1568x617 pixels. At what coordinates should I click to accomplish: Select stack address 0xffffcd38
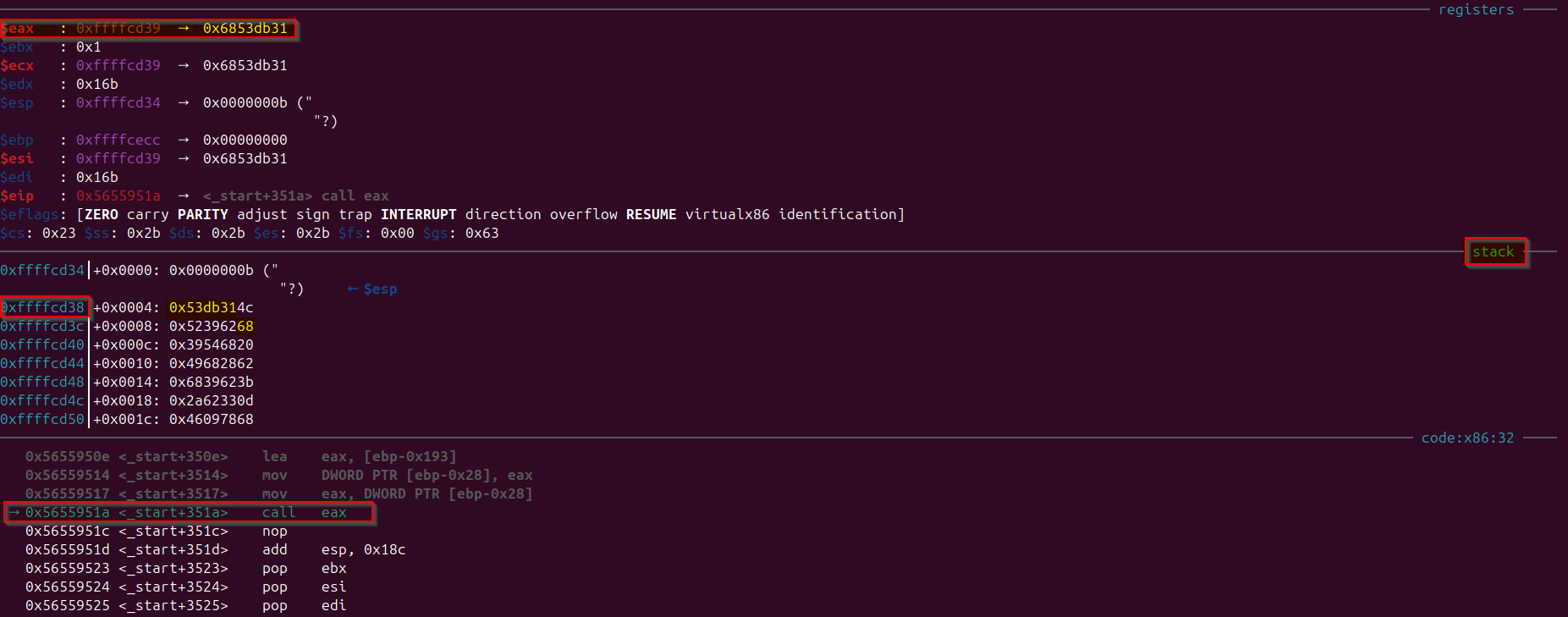tap(42, 307)
